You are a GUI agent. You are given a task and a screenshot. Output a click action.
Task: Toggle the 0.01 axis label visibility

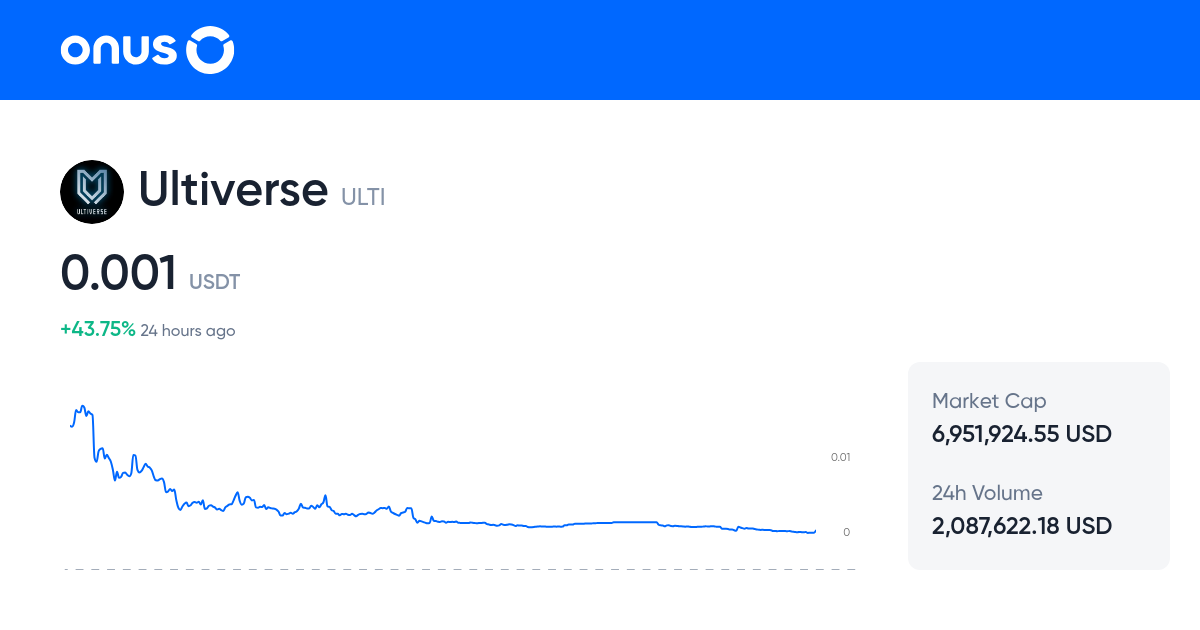[x=840, y=456]
